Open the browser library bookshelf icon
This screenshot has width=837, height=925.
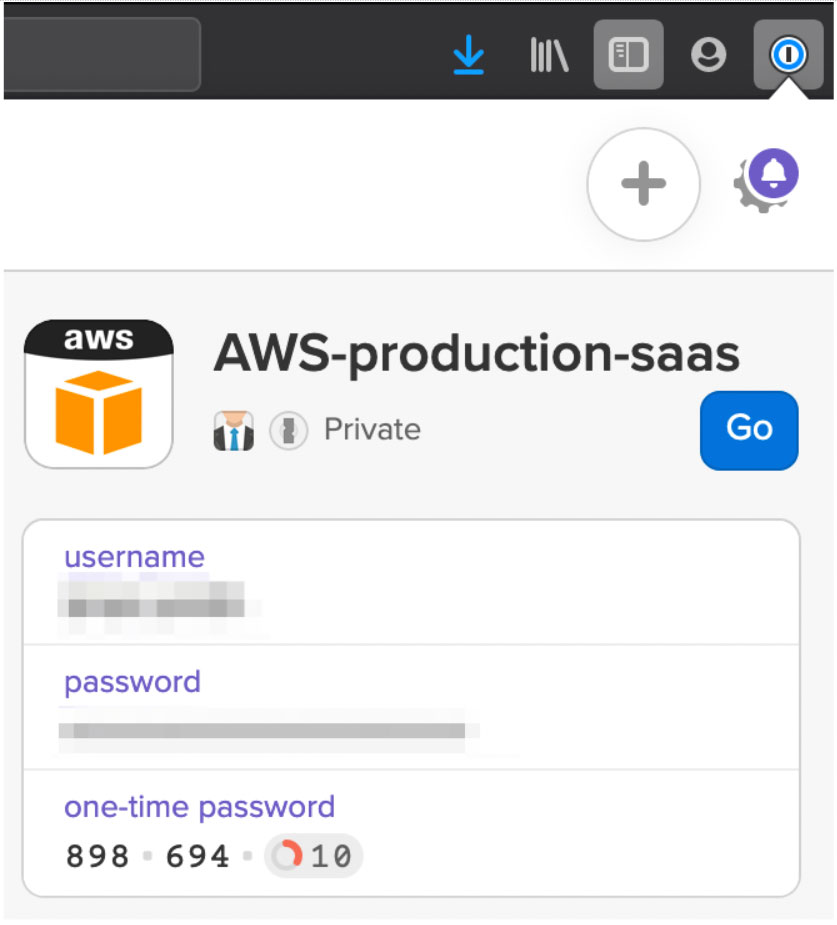(549, 55)
